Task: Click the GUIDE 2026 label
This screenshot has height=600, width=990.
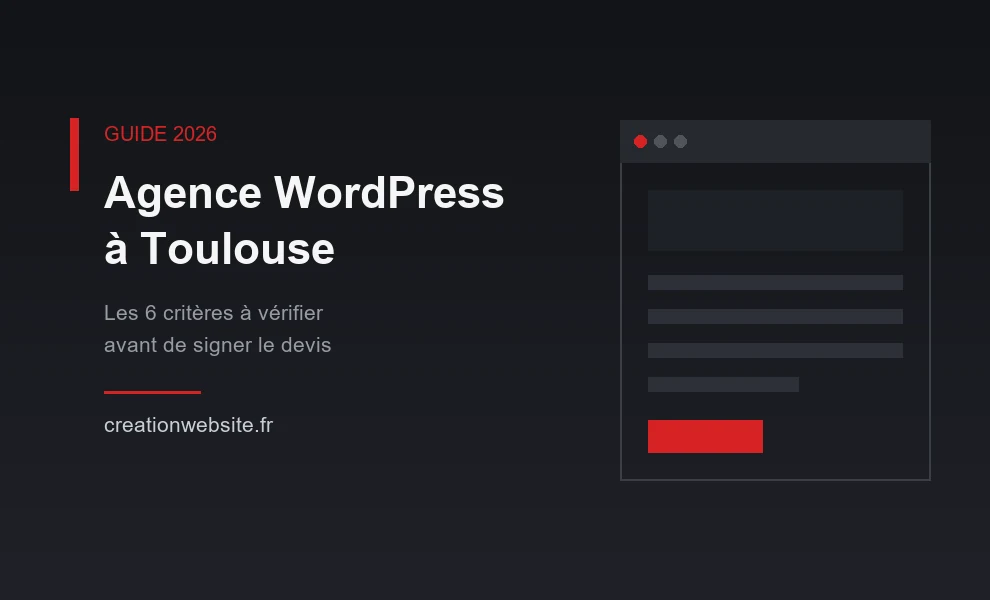Action: (160, 134)
